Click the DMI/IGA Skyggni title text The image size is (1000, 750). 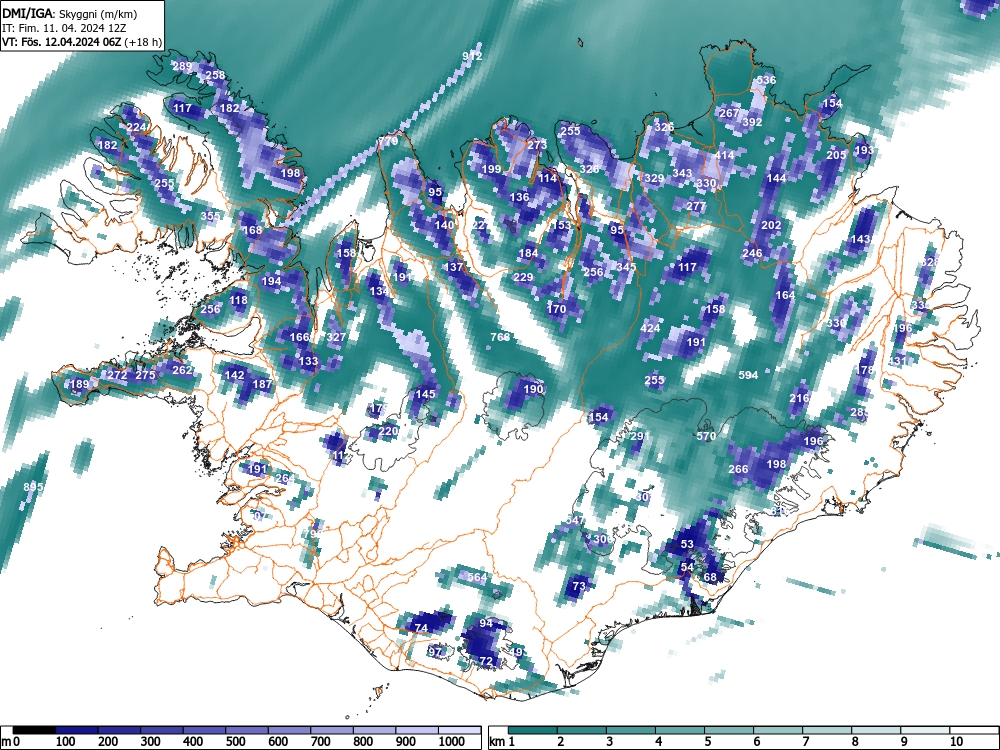tap(69, 13)
